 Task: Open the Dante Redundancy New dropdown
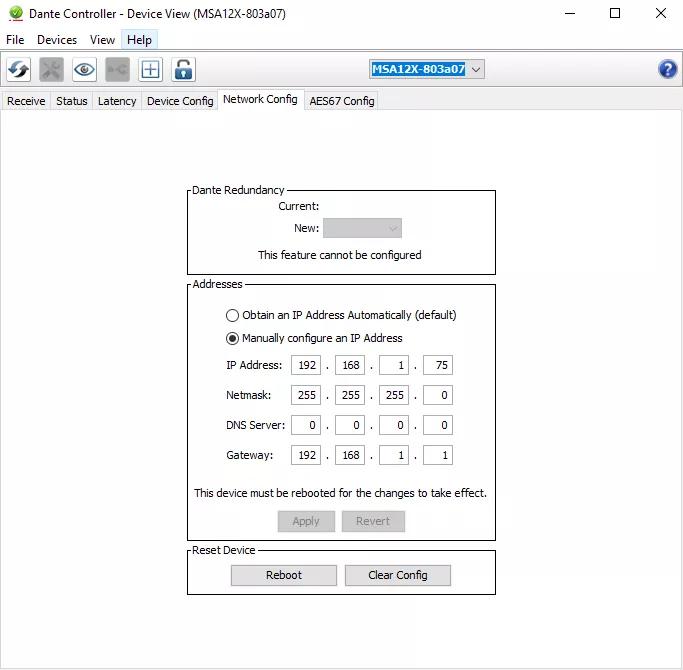pos(362,228)
